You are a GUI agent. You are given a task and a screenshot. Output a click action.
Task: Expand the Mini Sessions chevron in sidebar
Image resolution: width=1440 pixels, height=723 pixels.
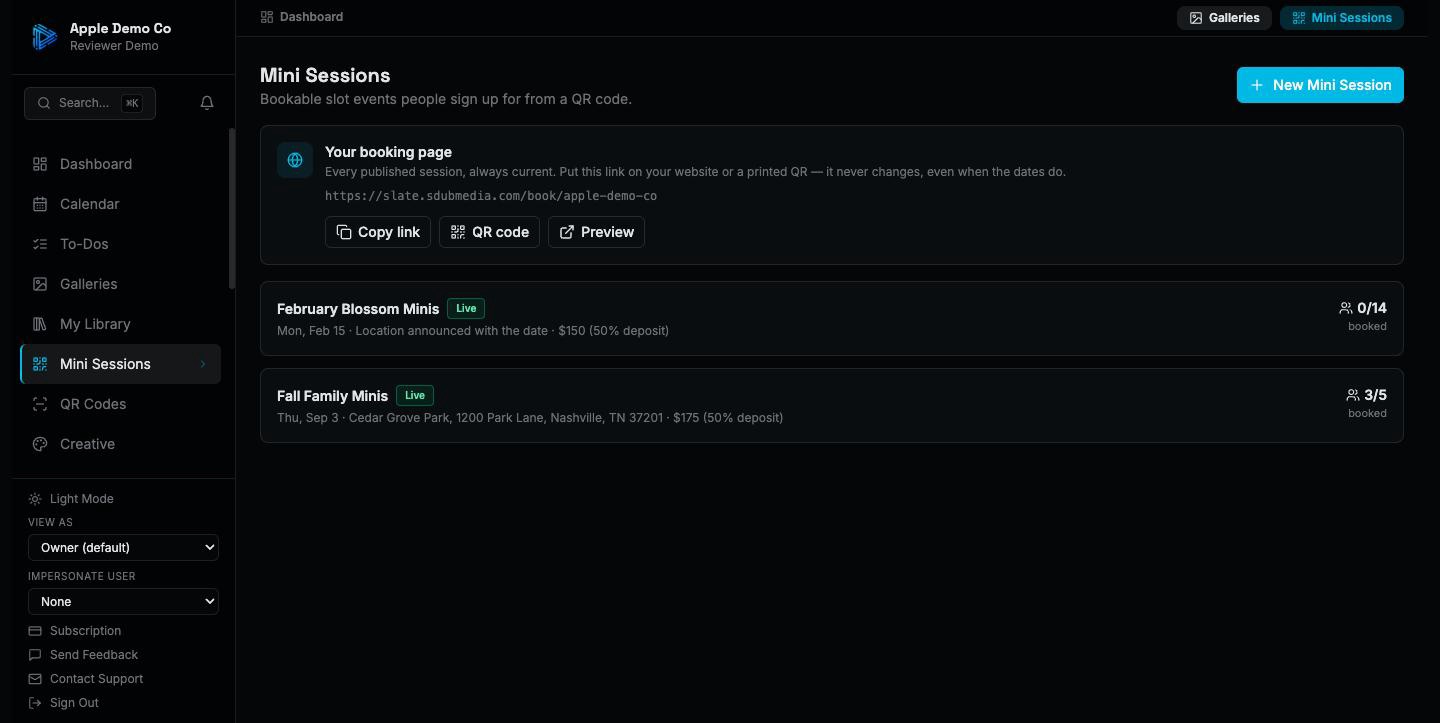(203, 364)
